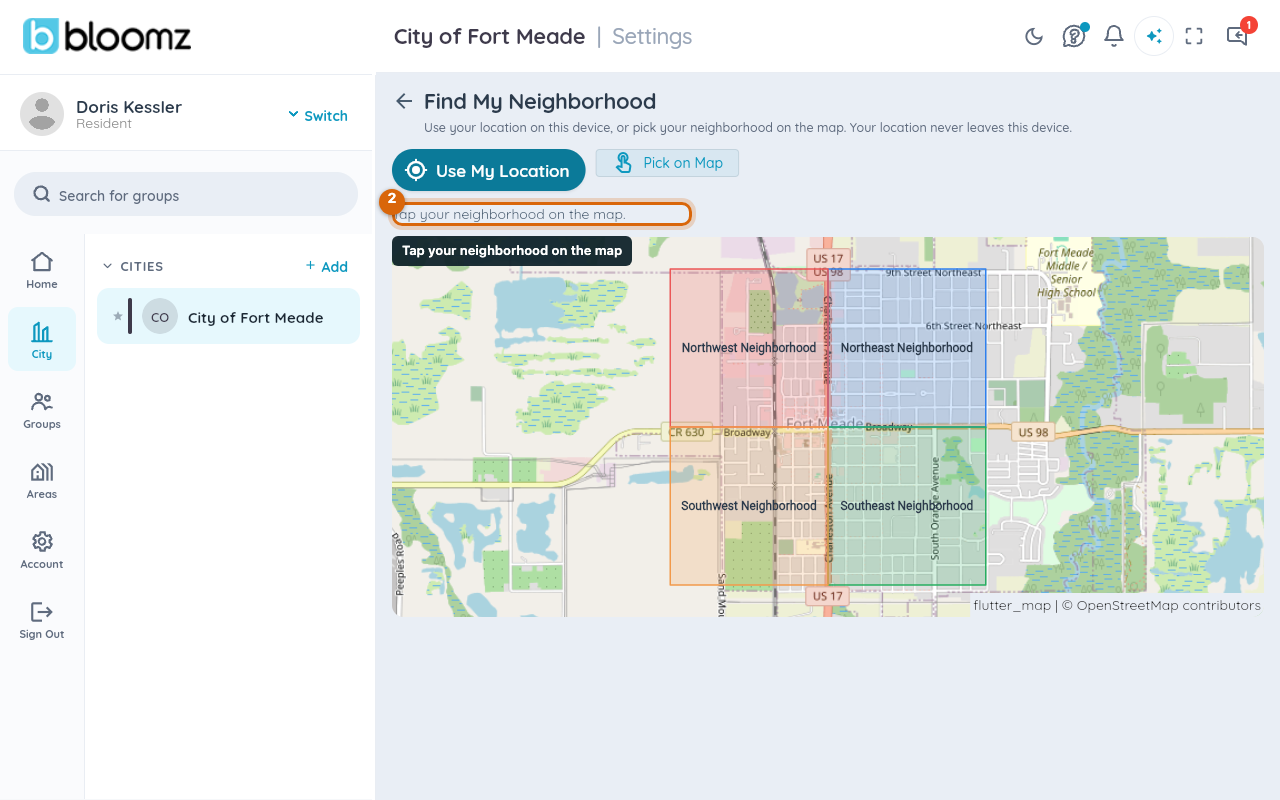Click the Fort Meade Middle / Senior High School label
This screenshot has width=1280, height=800.
click(1066, 272)
